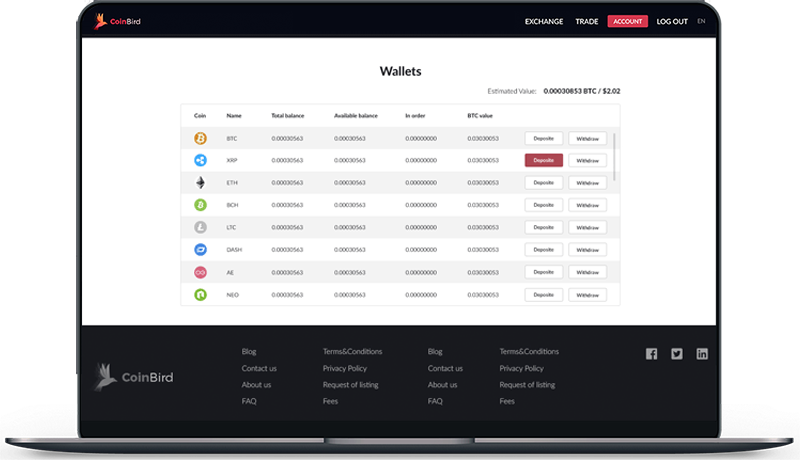Click the Ethereum (ETH) coin icon
Viewport: 800px width, 460px height.
pos(200,183)
